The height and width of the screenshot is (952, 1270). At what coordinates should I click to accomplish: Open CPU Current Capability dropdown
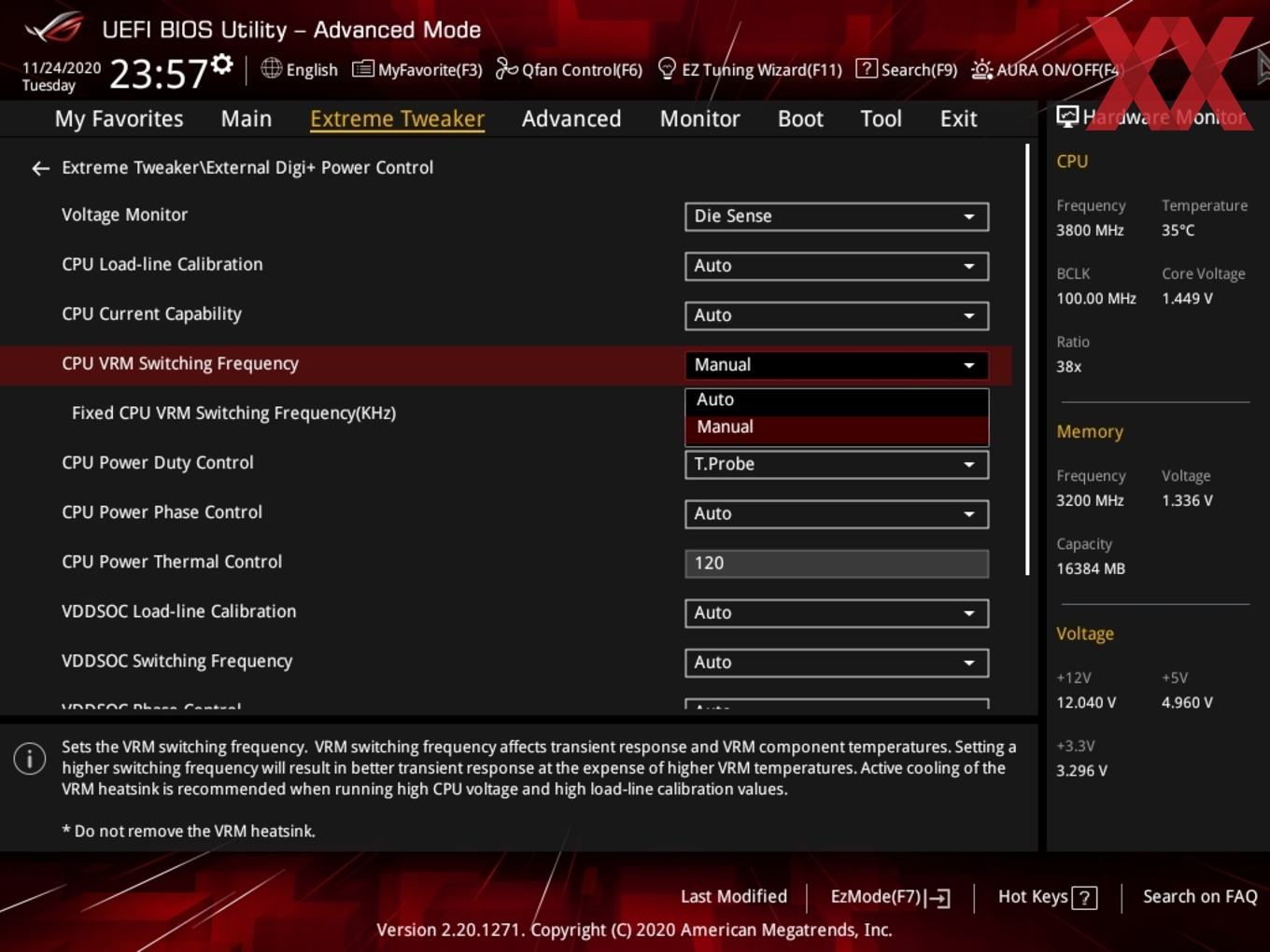click(x=836, y=315)
